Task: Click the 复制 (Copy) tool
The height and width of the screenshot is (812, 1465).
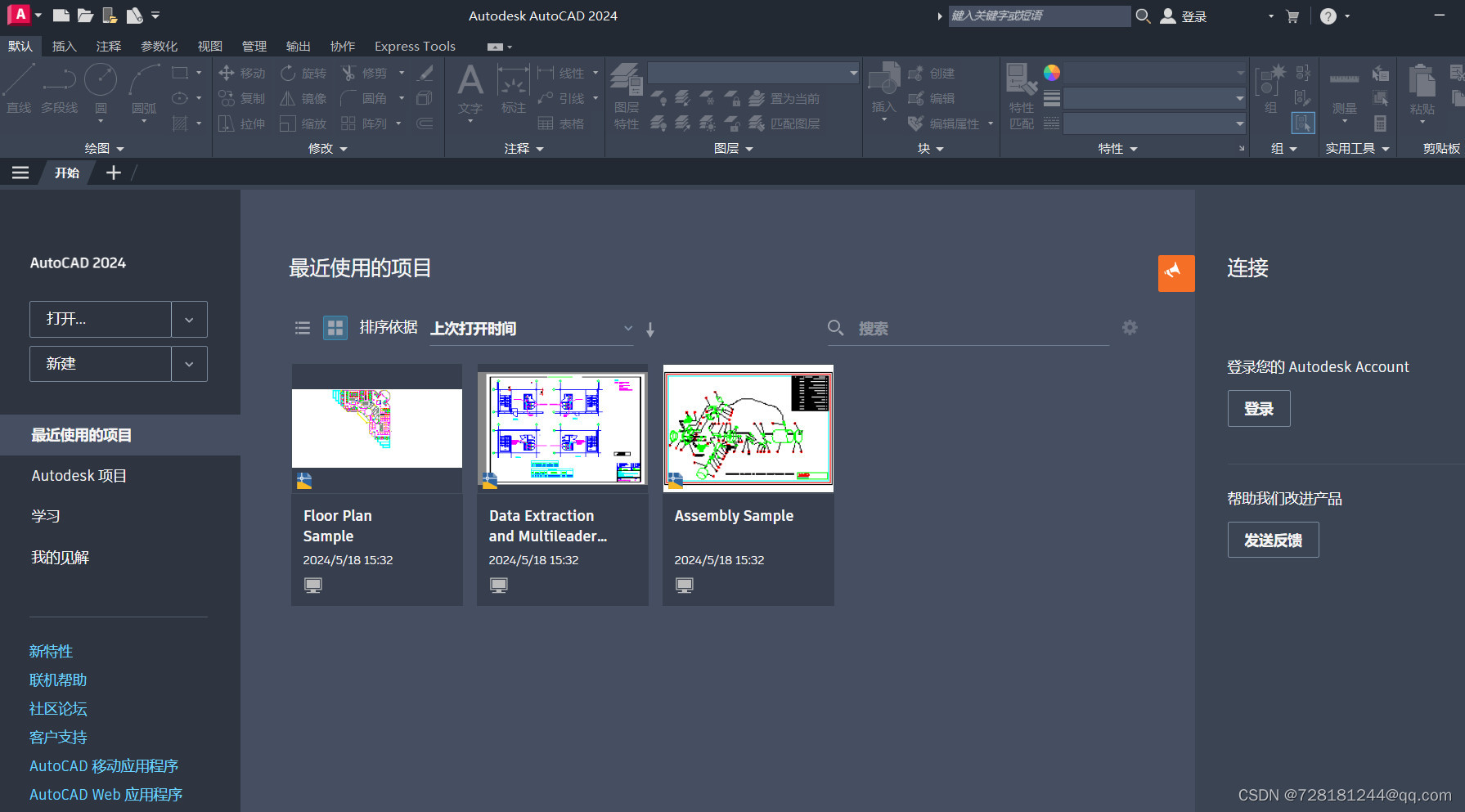Action: (x=242, y=99)
